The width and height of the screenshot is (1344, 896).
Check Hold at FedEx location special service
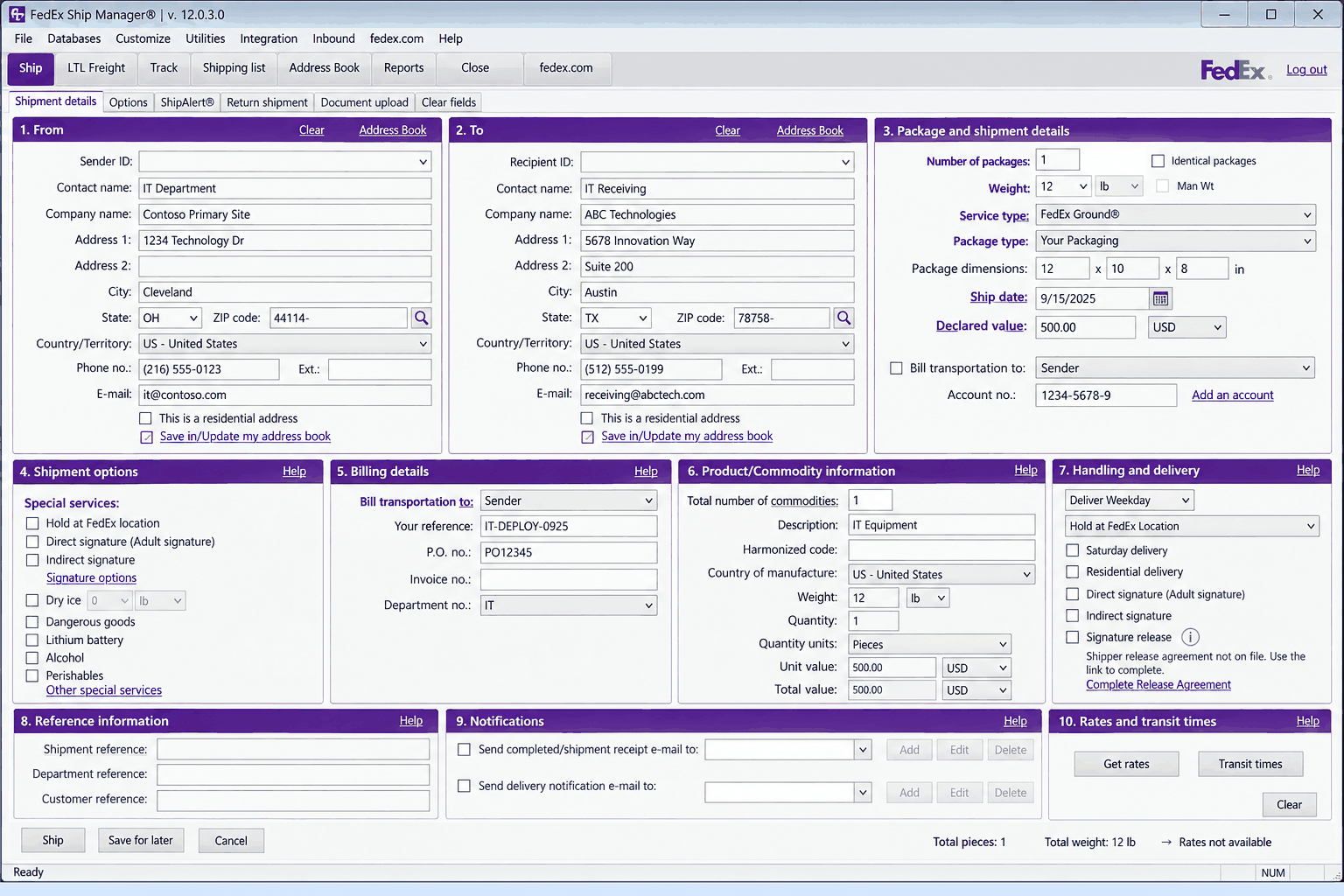(32, 523)
